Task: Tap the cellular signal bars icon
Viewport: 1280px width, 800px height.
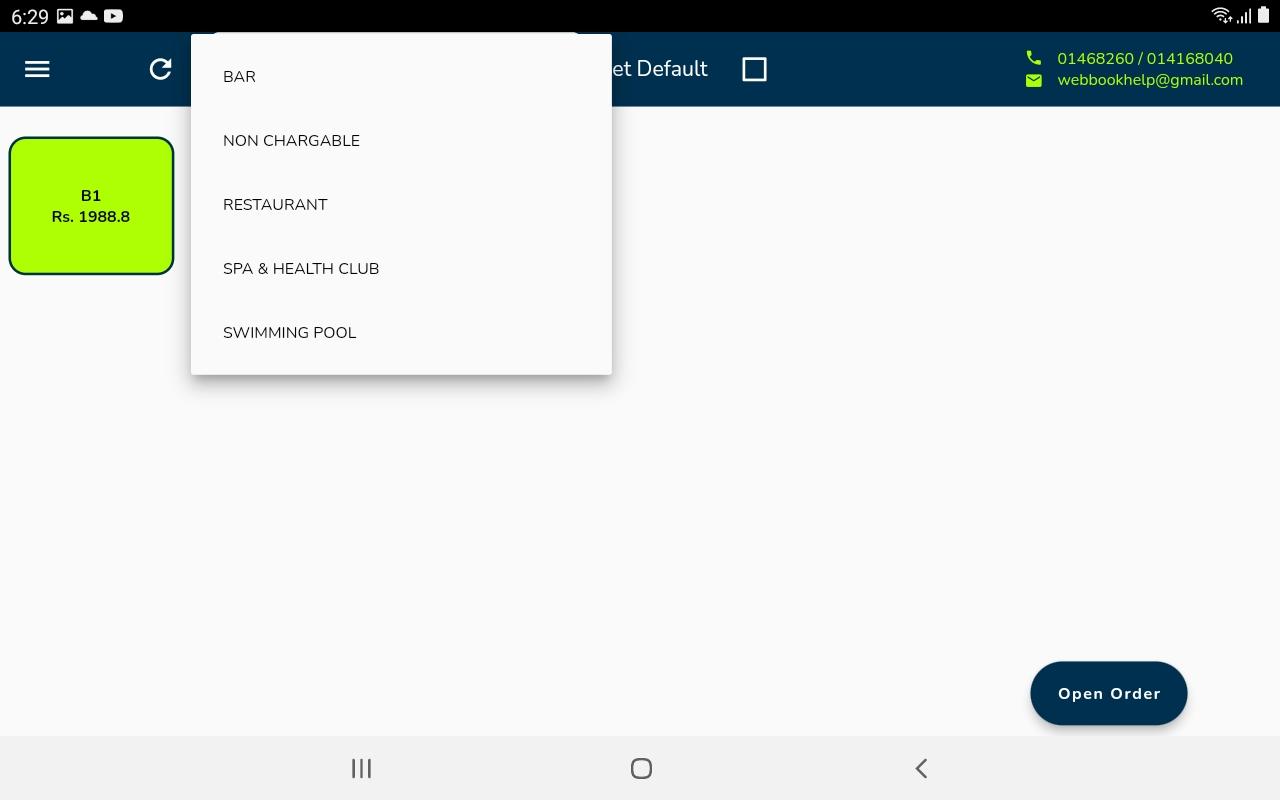Action: (x=1244, y=16)
